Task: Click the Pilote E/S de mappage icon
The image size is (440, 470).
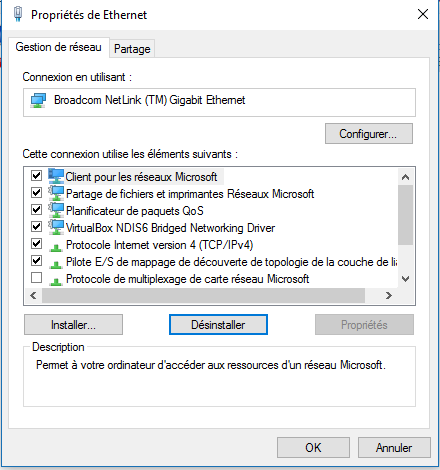Action: coord(56,264)
